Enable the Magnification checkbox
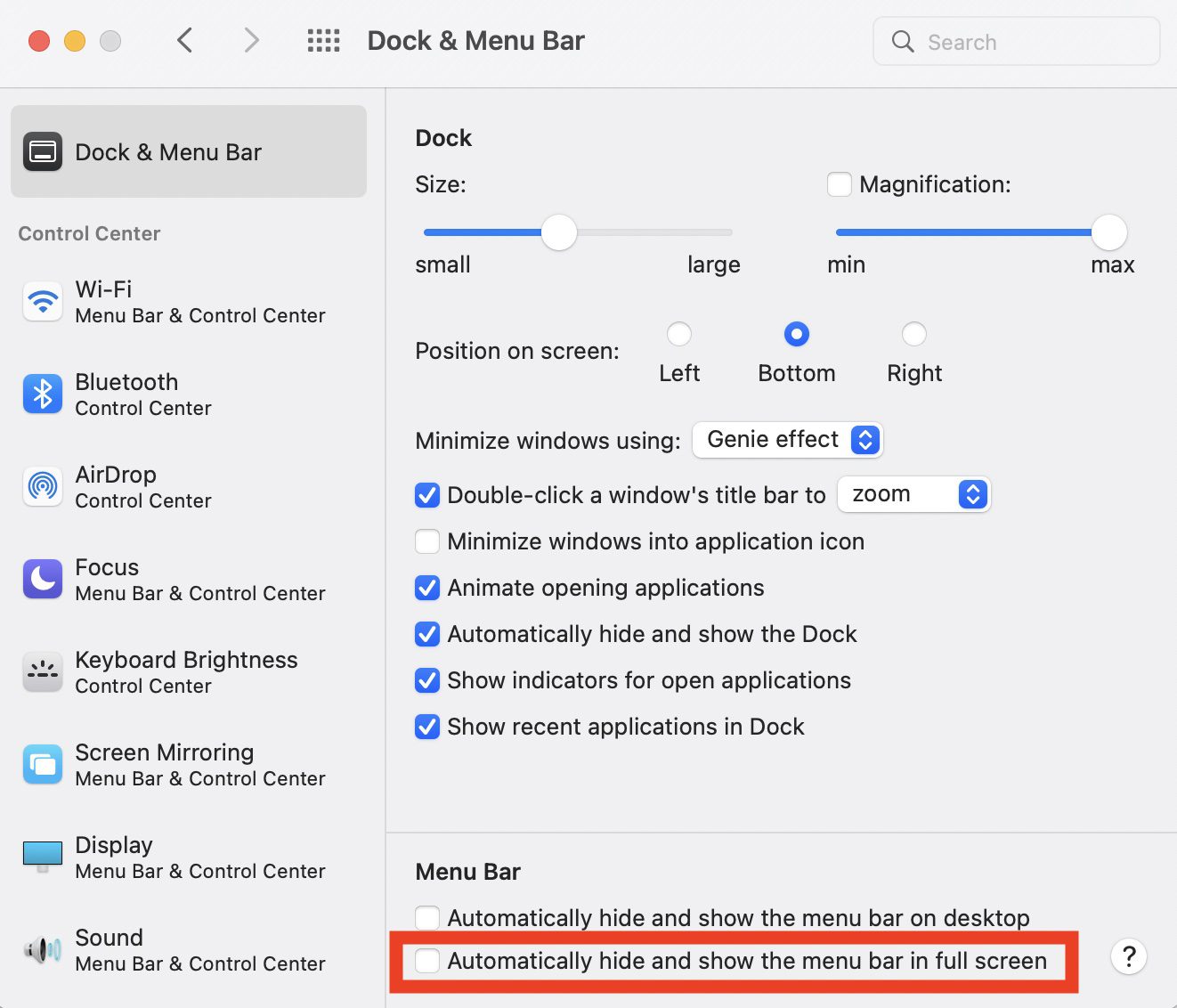 click(x=839, y=184)
